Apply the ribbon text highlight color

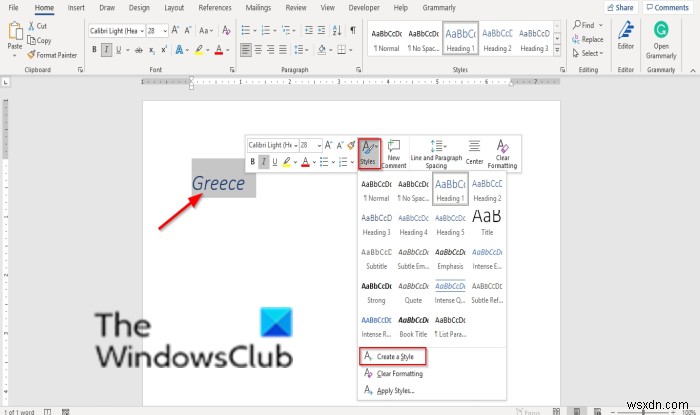pos(199,50)
